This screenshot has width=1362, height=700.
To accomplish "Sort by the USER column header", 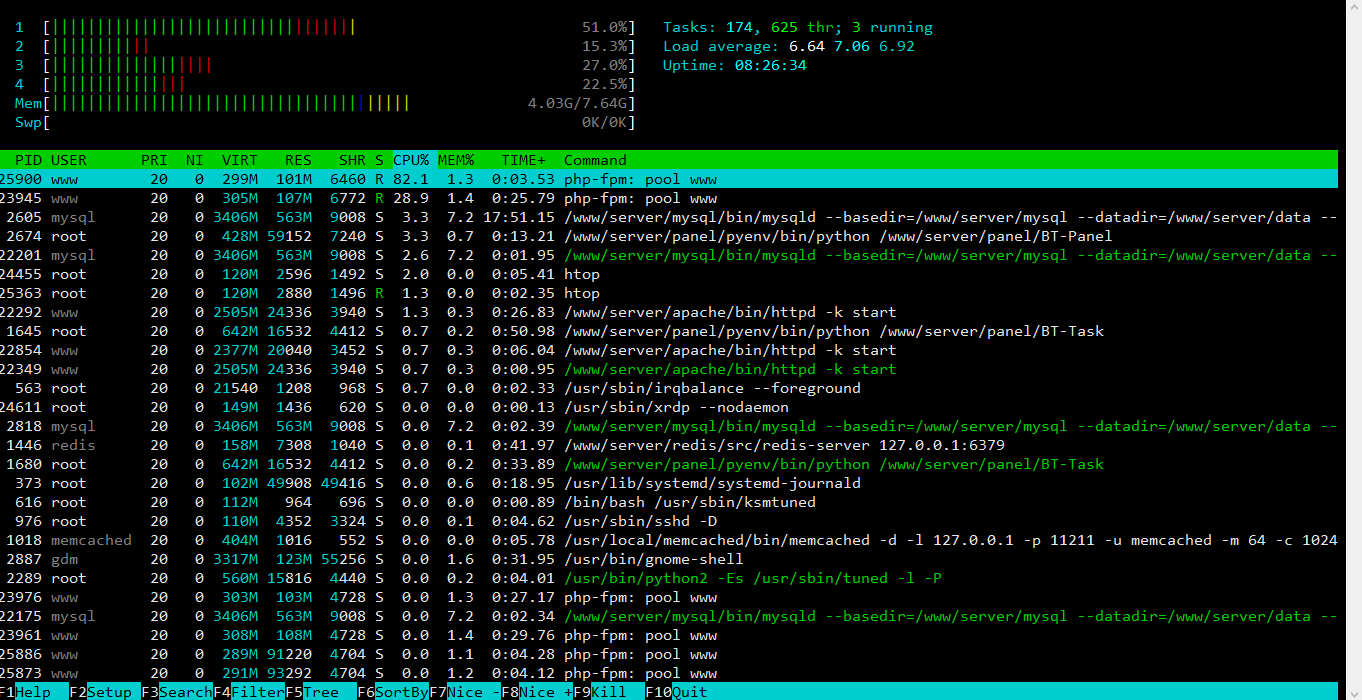I will (x=69, y=160).
